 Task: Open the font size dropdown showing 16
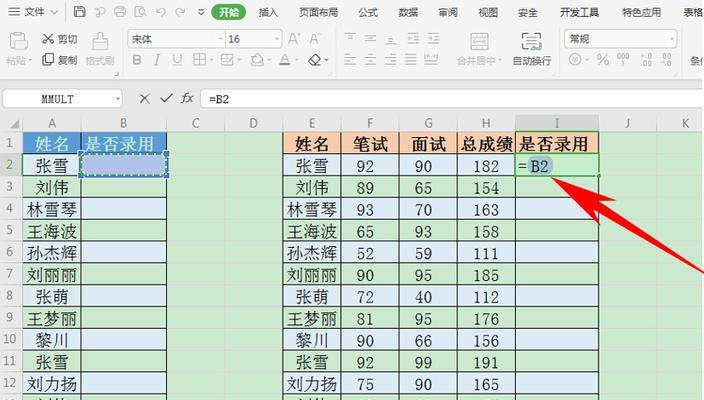277,39
